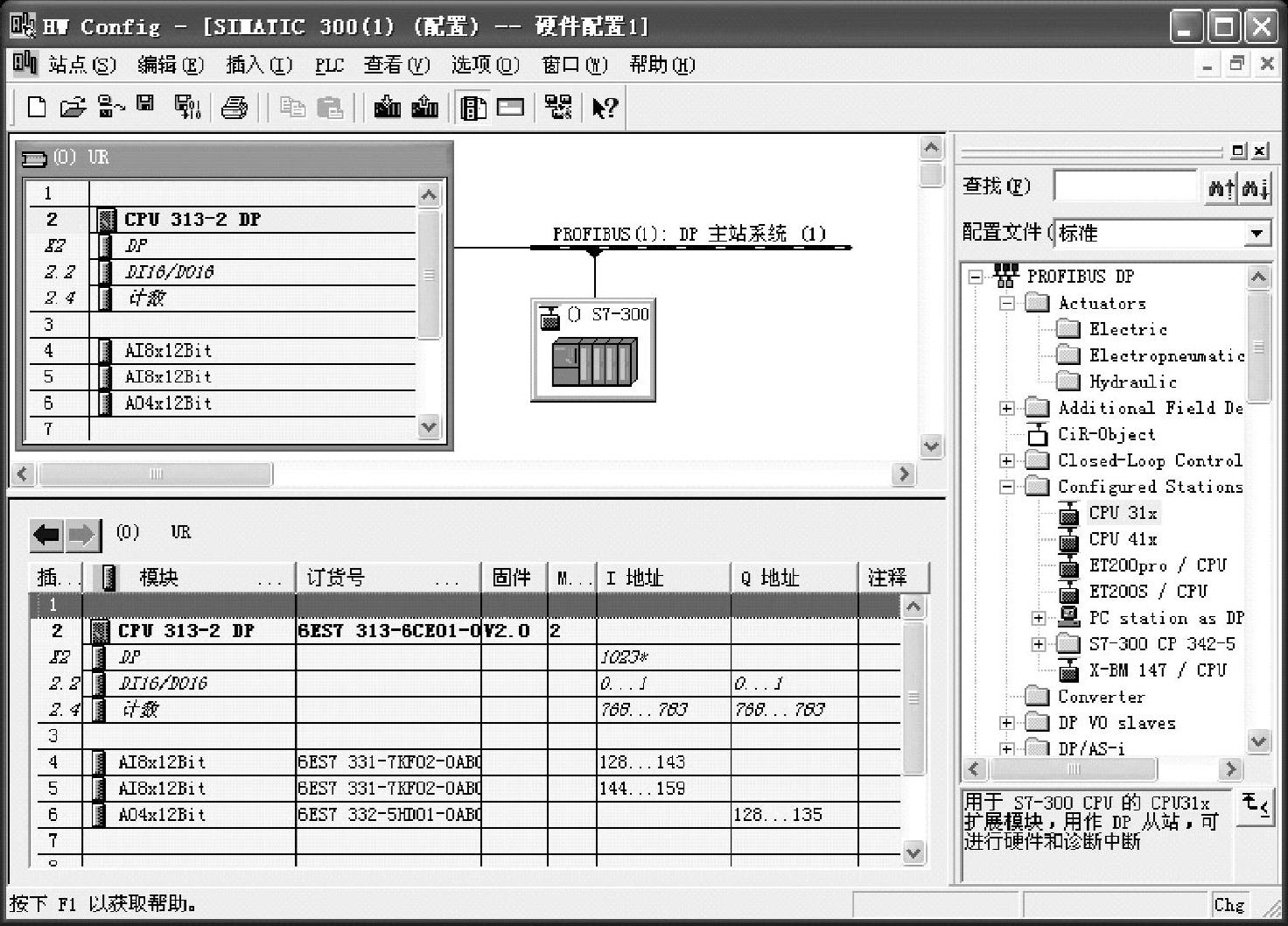Click the order number column header
The width and height of the screenshot is (1288, 926).
pos(388,578)
